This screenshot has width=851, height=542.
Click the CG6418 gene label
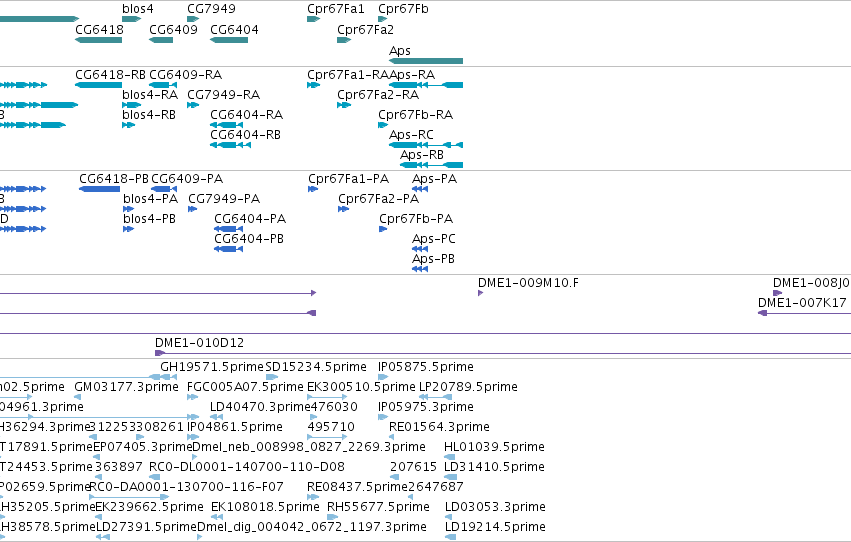(x=99, y=30)
